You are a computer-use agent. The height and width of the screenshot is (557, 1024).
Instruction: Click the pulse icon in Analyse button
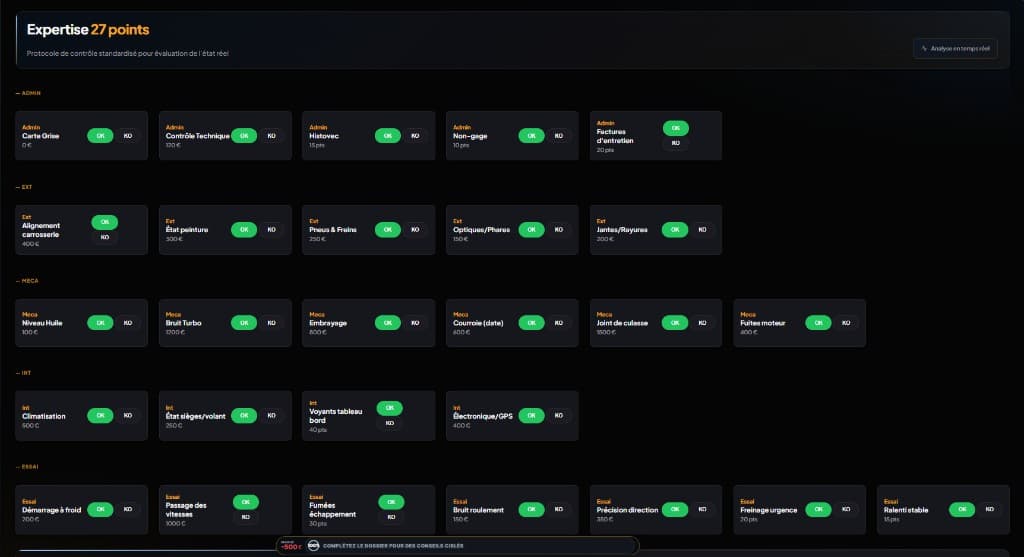(923, 48)
